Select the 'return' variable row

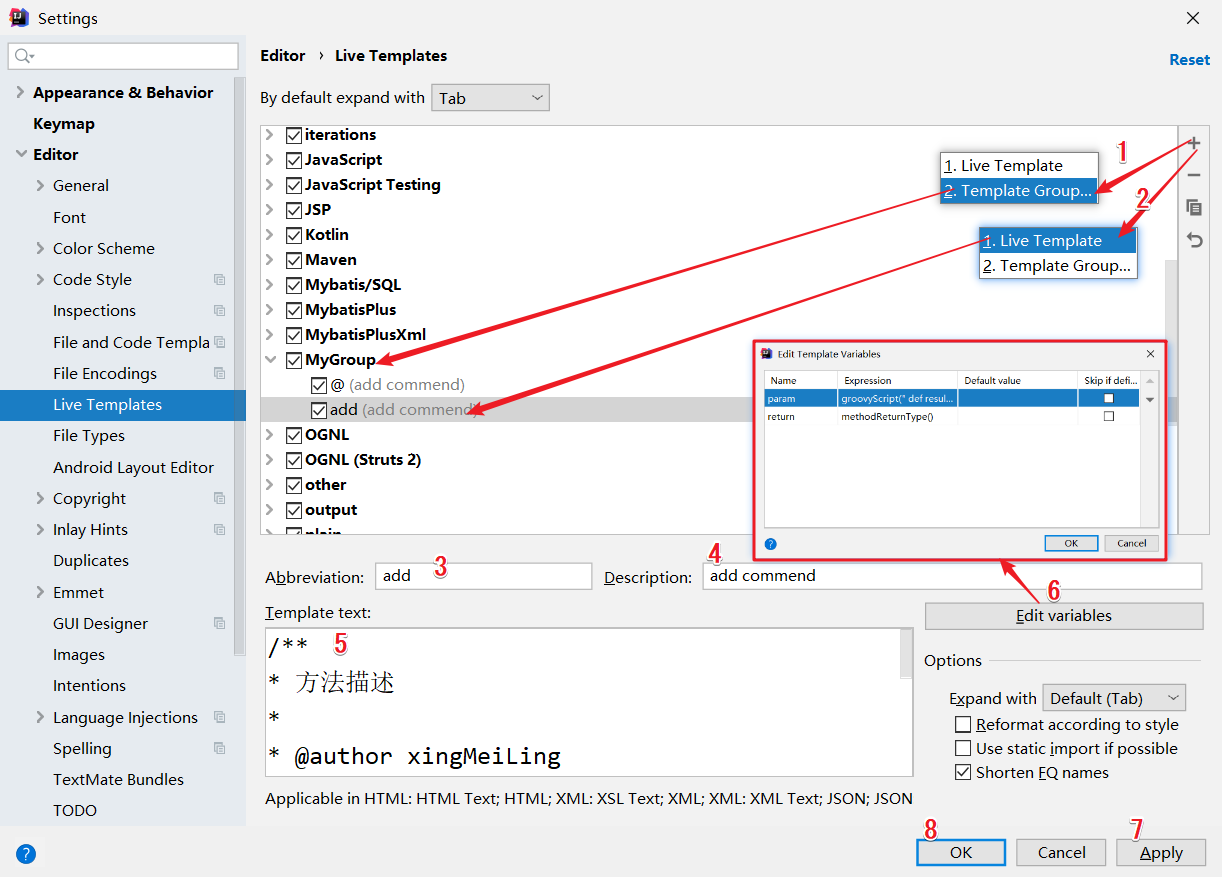[x=952, y=416]
